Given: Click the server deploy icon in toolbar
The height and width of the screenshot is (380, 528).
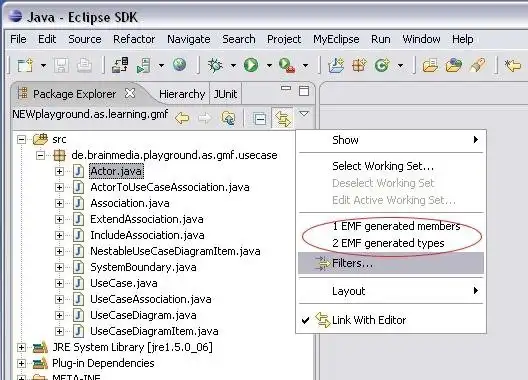Looking at the screenshot, I should point(120,65).
